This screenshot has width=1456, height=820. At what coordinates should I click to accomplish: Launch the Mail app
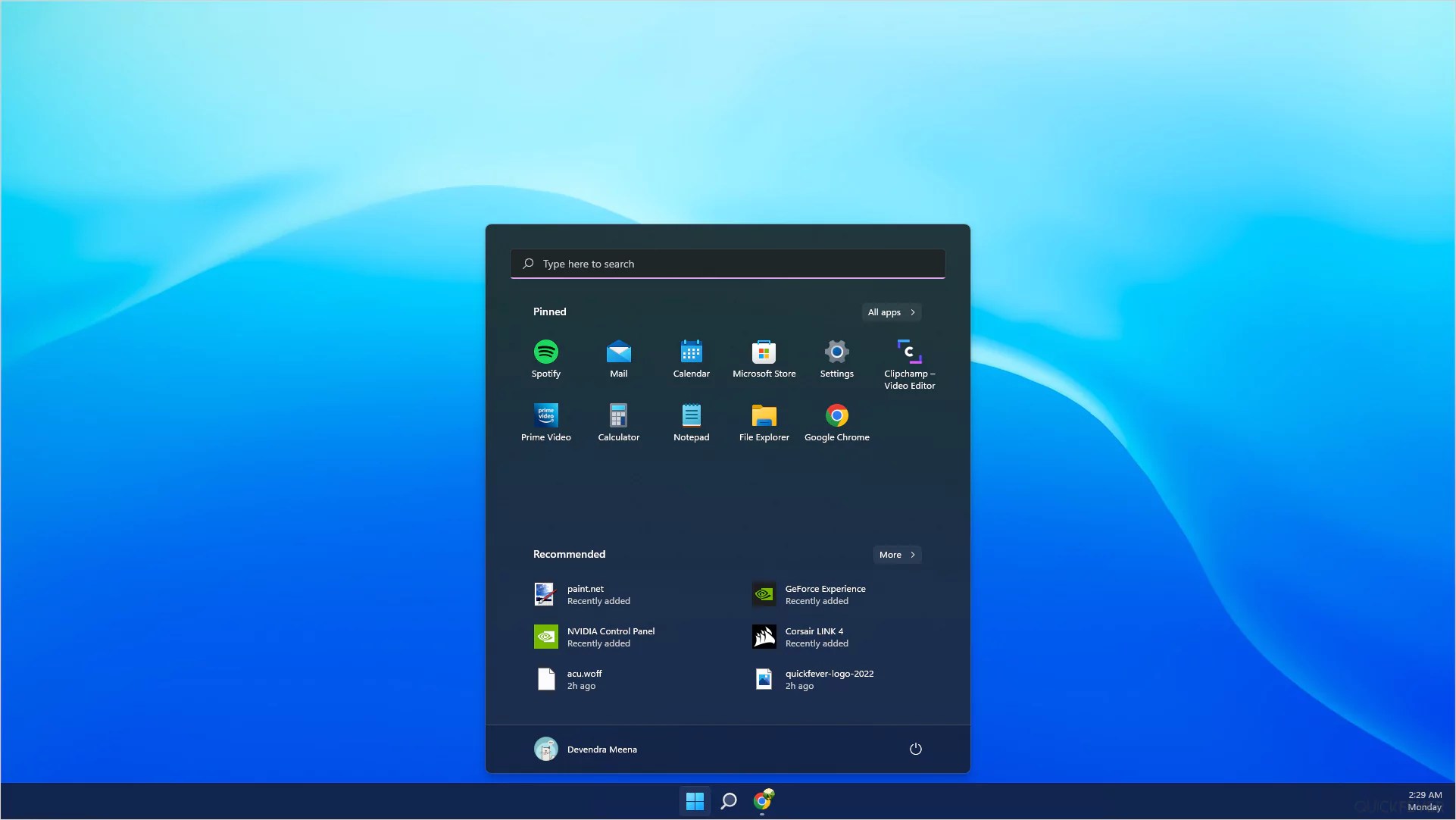click(618, 358)
